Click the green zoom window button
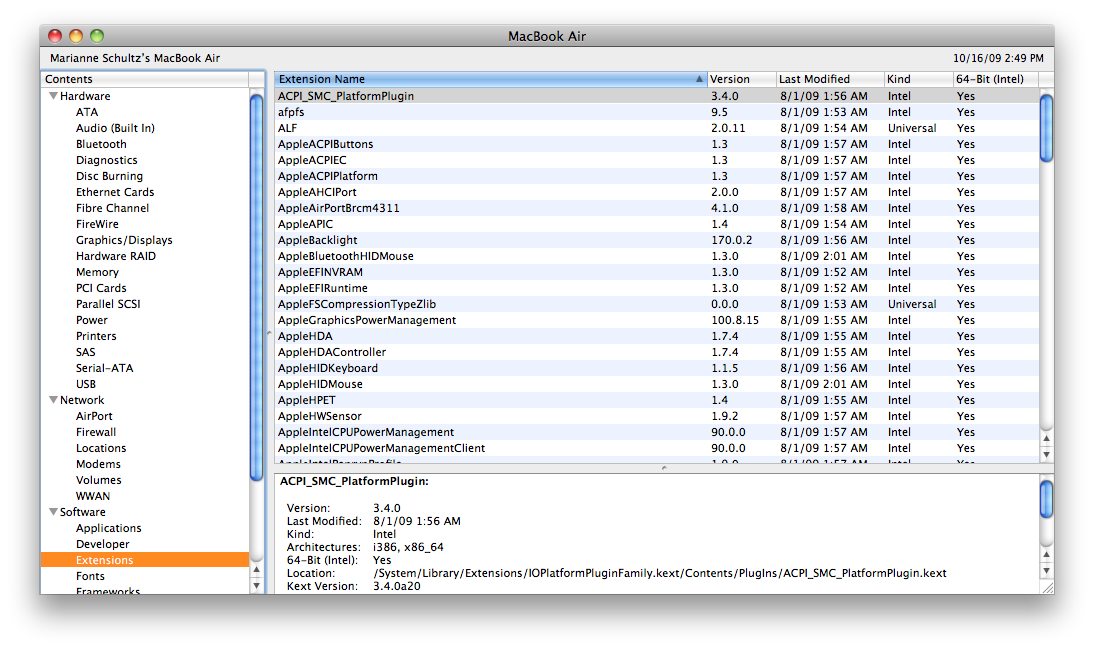This screenshot has height=649, width=1094. tap(97, 36)
